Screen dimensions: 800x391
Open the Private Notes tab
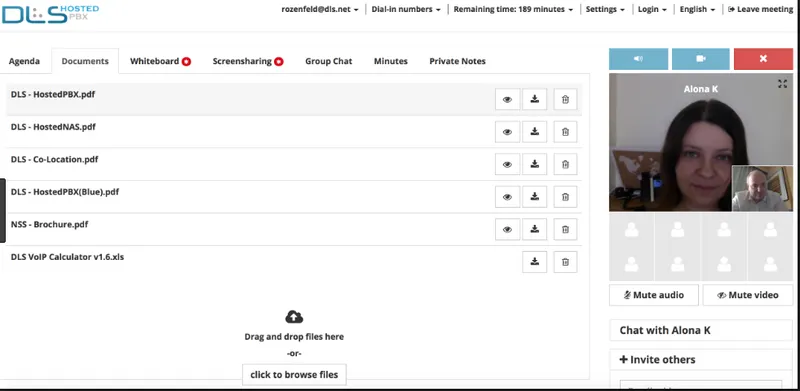pos(457,61)
